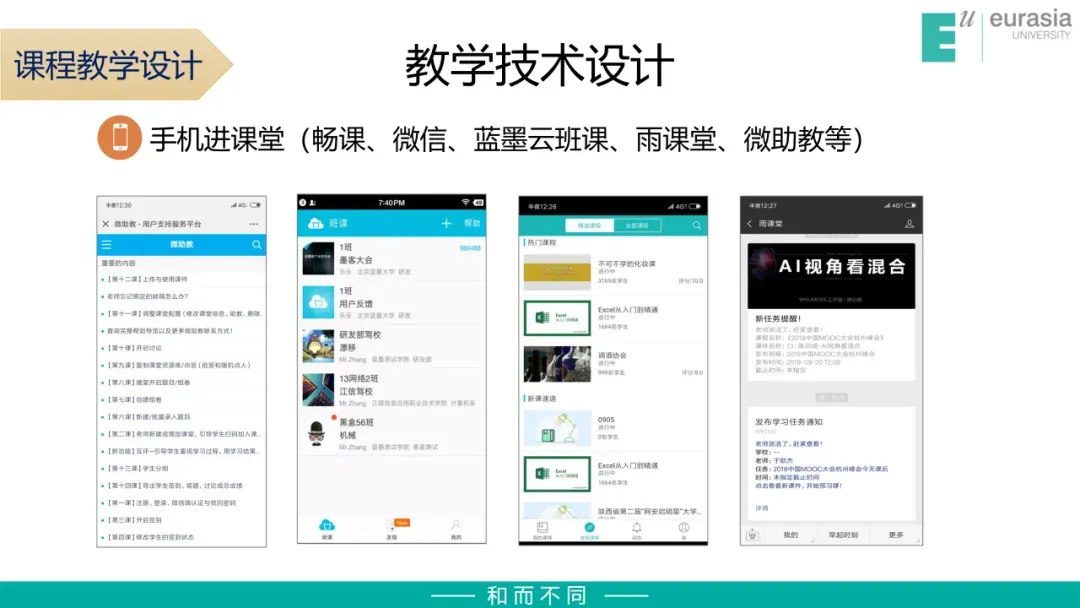
Task: Open 不可不学的化妆课 course
Action: pos(613,272)
